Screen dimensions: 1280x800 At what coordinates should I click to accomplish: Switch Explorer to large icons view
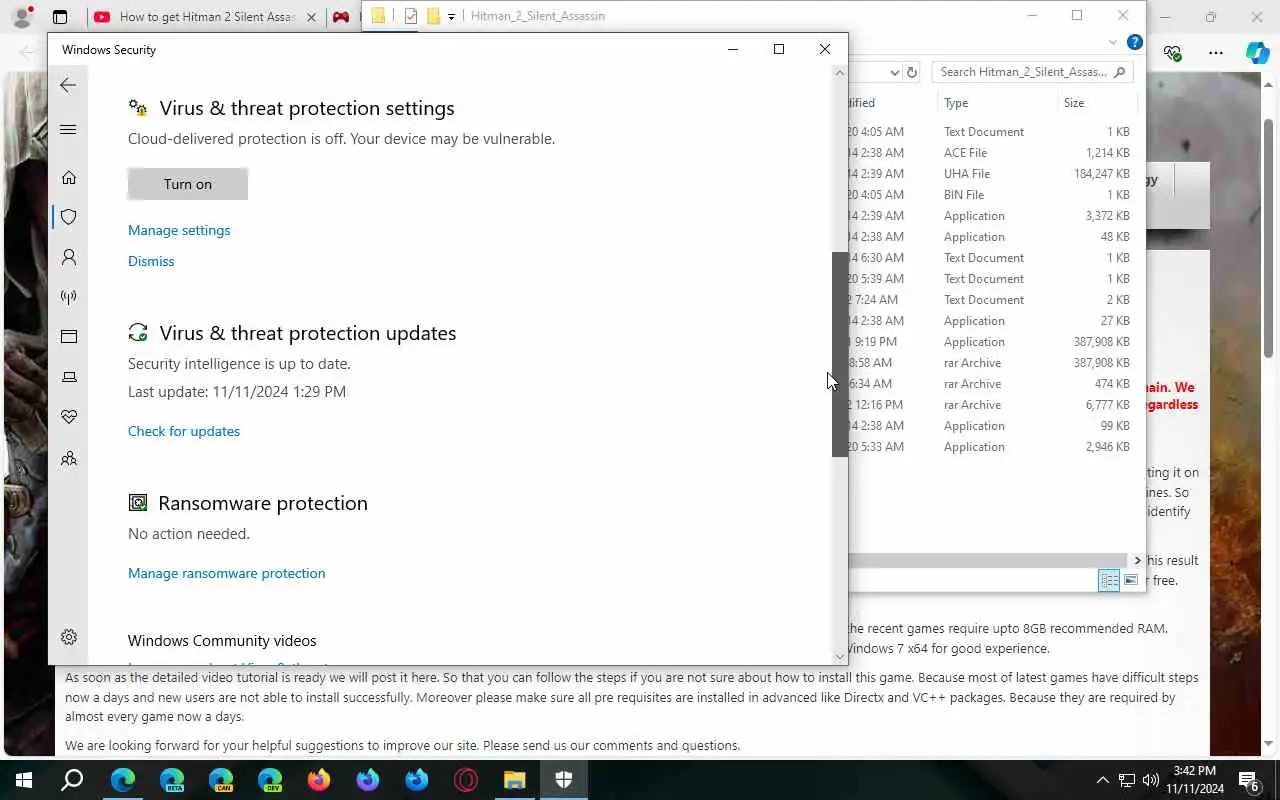(x=1131, y=581)
